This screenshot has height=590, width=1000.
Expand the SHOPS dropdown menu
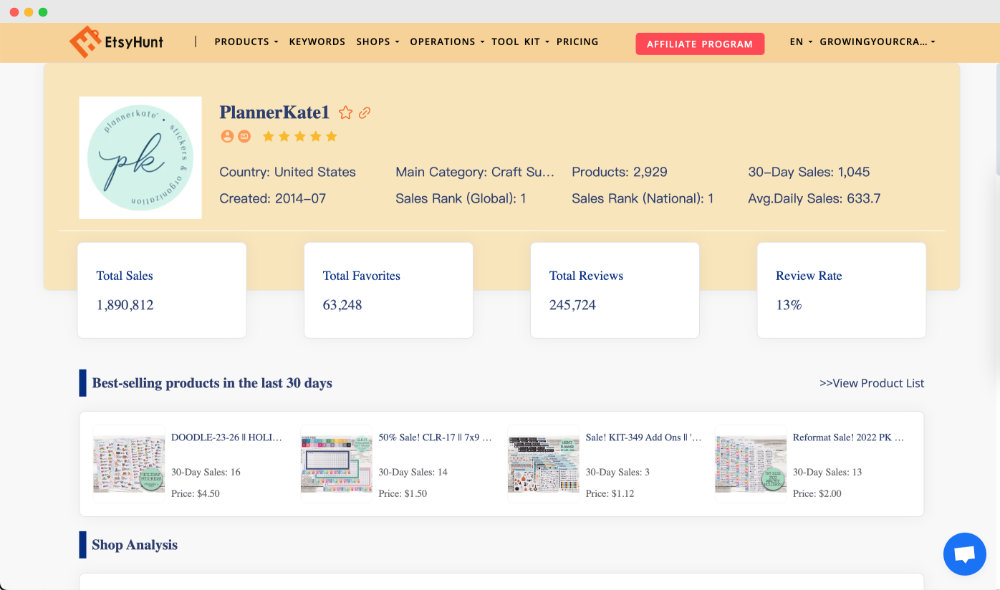[x=378, y=41]
